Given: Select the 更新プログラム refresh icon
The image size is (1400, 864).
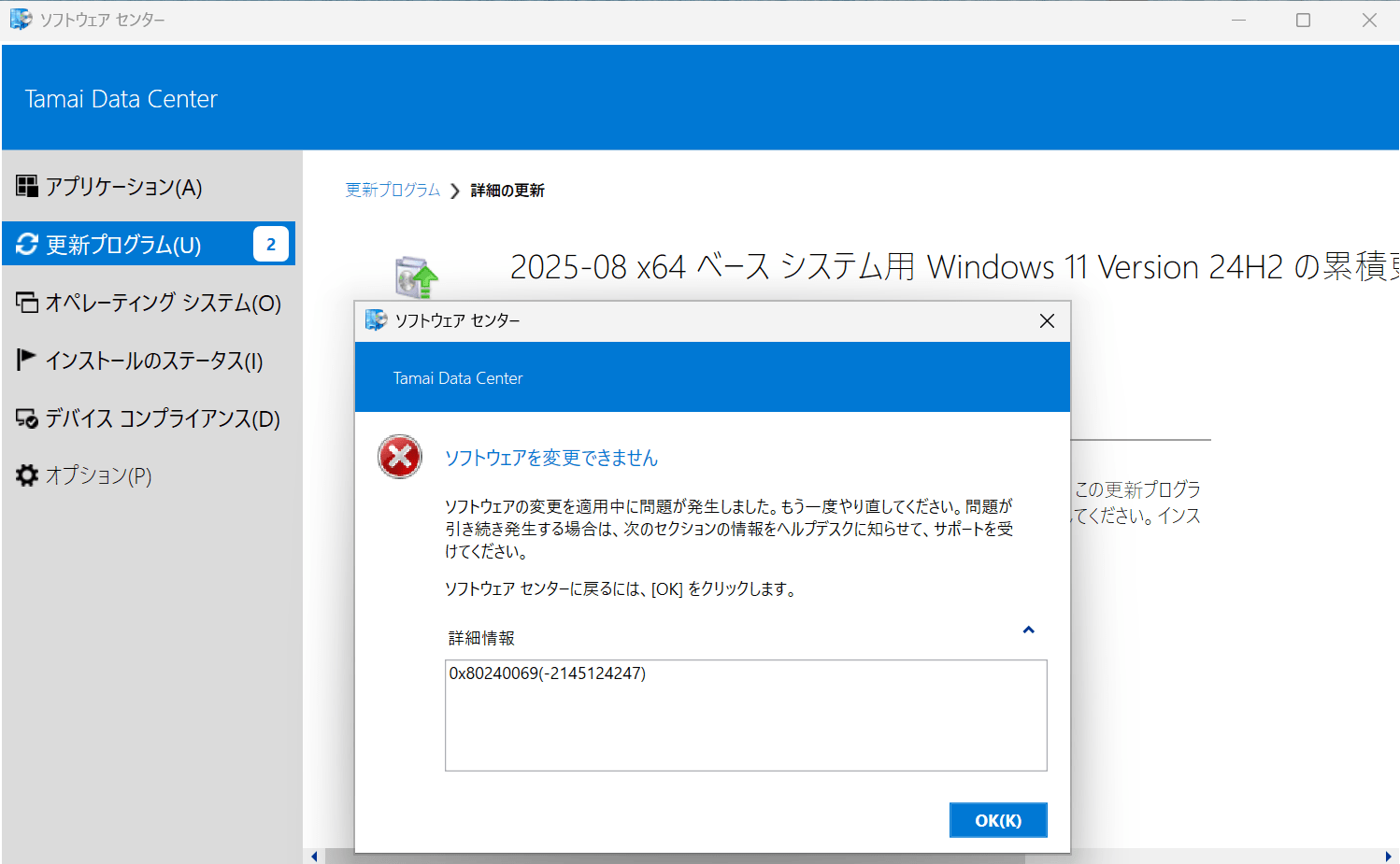Looking at the screenshot, I should [x=25, y=244].
